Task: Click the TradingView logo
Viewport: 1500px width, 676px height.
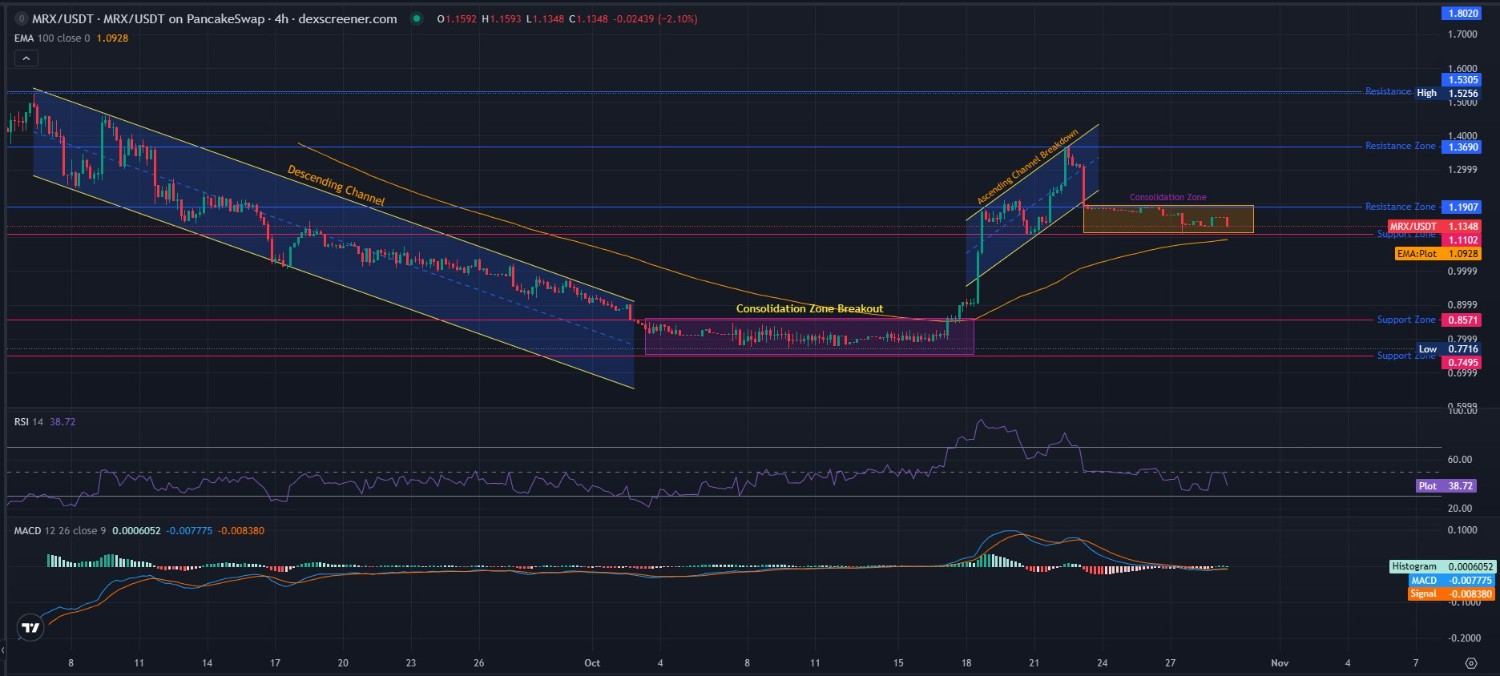Action: click(x=31, y=628)
